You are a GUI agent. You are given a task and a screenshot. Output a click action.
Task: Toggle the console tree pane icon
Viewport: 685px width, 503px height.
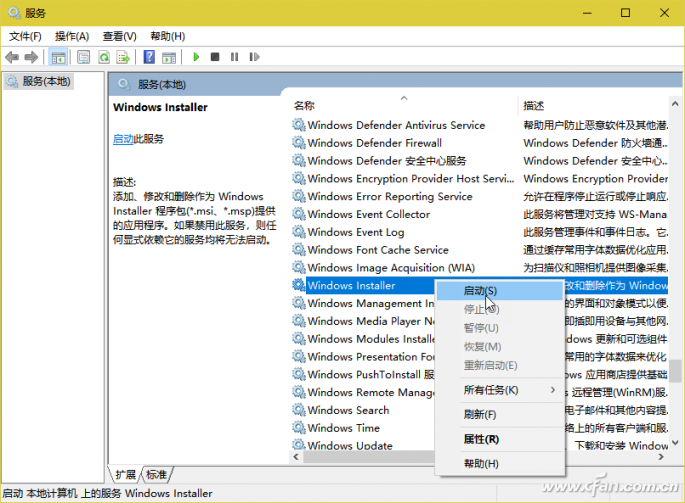58,57
